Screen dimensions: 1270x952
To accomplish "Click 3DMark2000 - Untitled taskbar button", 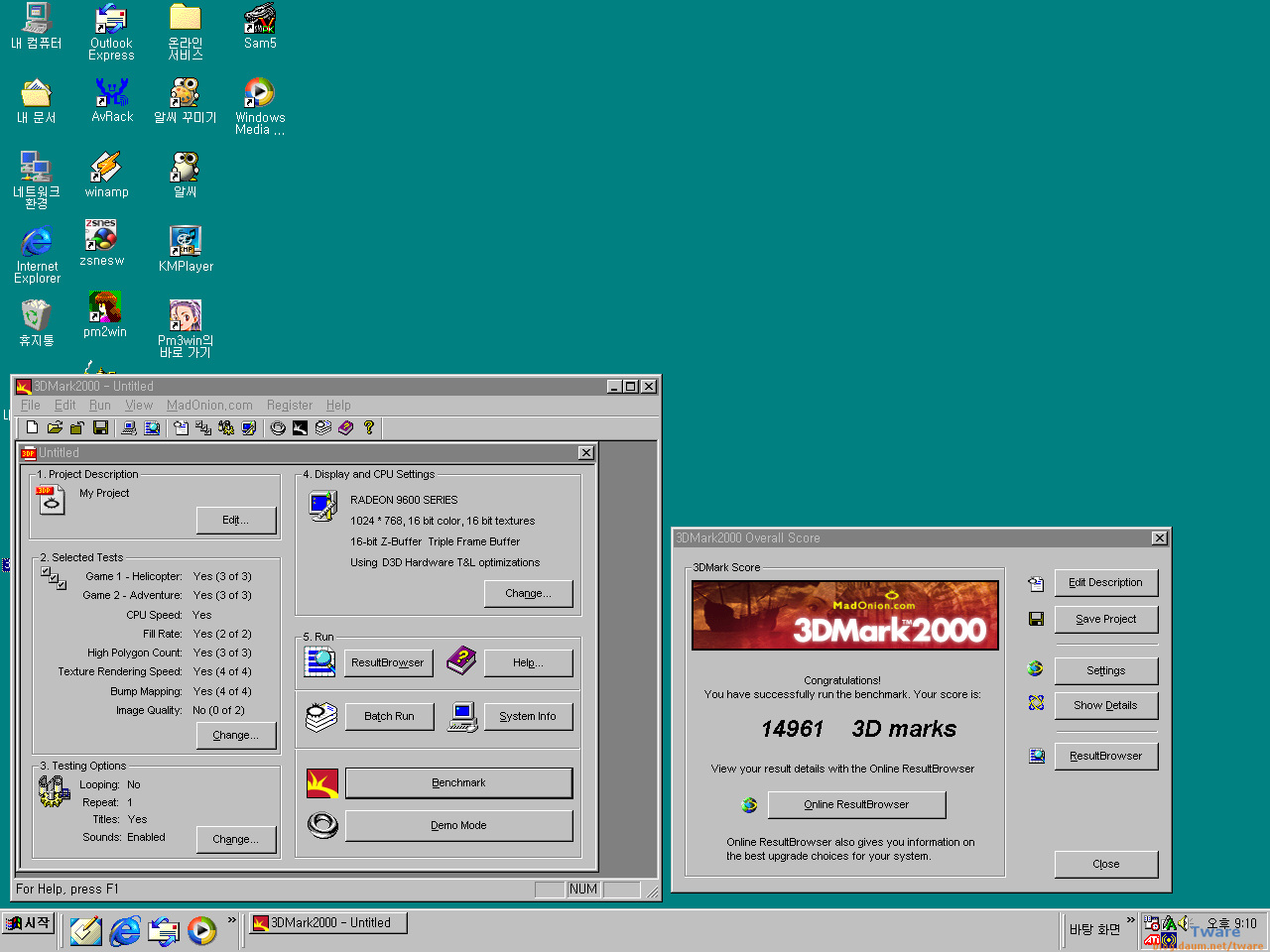I will click(x=327, y=923).
